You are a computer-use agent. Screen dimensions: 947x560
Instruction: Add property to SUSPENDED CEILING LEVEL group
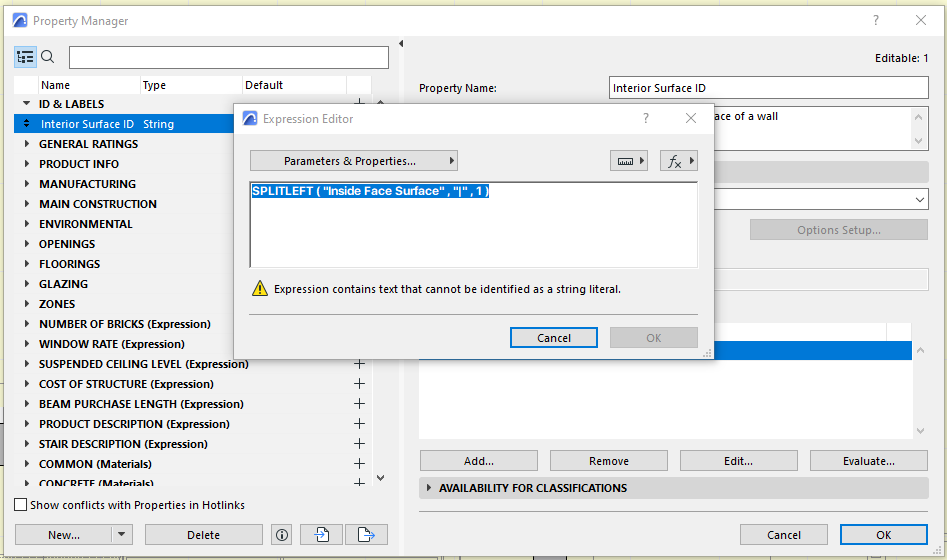(x=359, y=364)
